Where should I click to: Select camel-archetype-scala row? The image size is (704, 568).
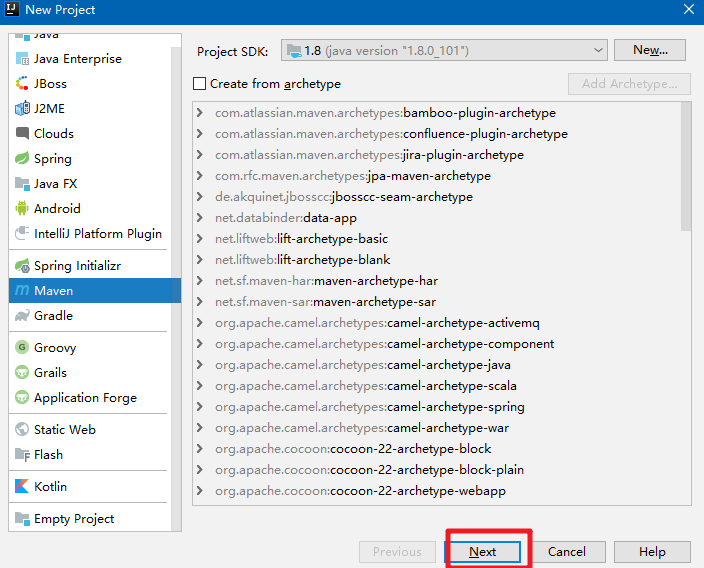[x=439, y=386]
